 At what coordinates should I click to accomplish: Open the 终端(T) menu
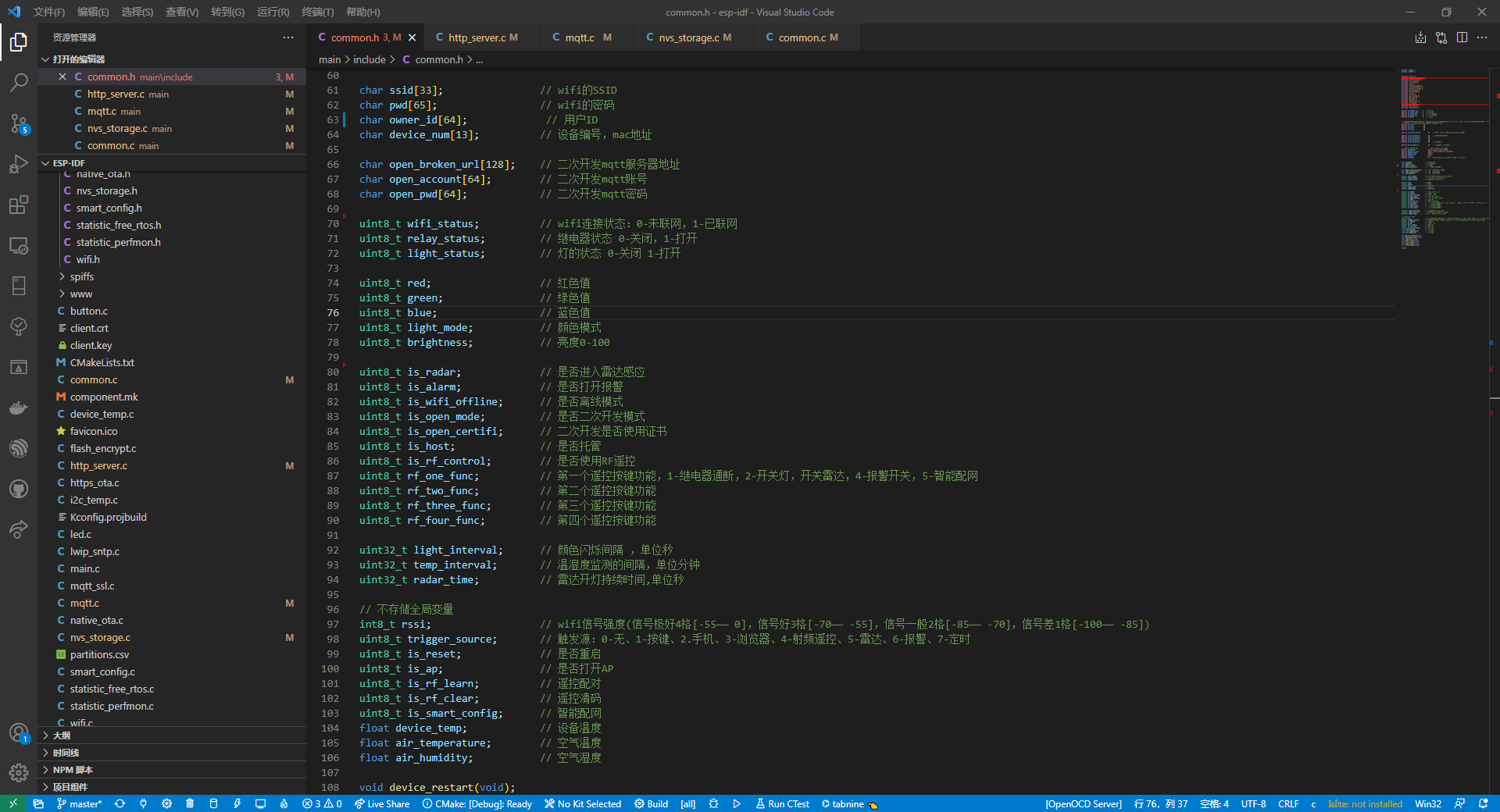coord(317,12)
